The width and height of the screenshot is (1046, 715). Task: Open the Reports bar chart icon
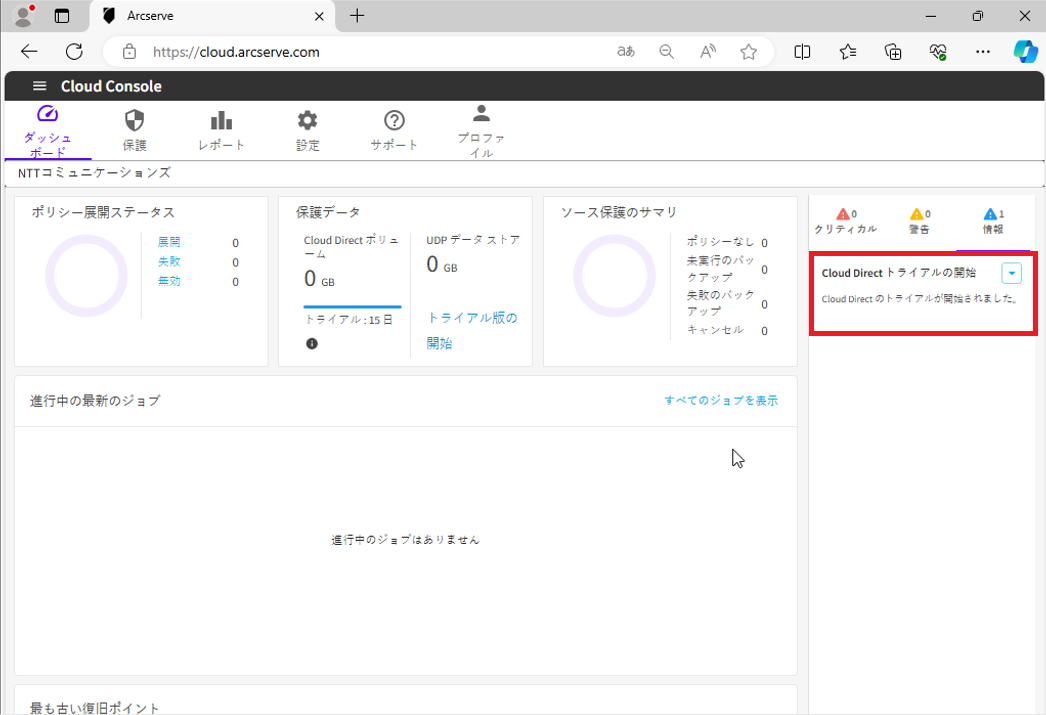click(221, 121)
